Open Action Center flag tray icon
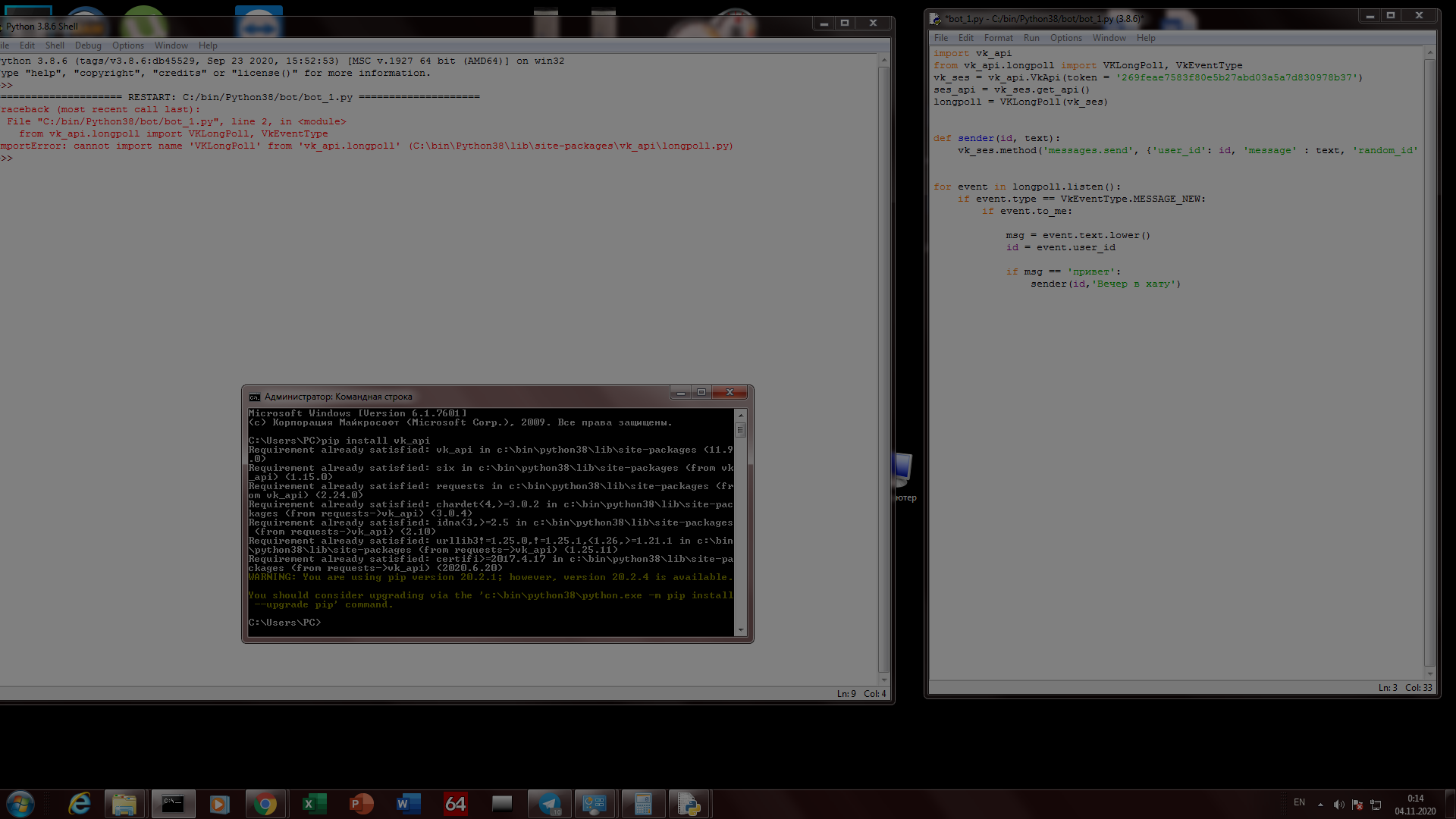 click(1357, 805)
